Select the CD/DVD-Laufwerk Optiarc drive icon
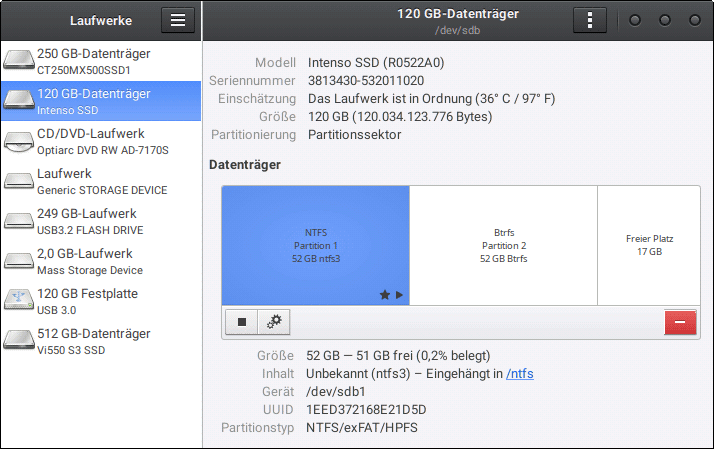This screenshot has width=714, height=449. tap(19, 141)
